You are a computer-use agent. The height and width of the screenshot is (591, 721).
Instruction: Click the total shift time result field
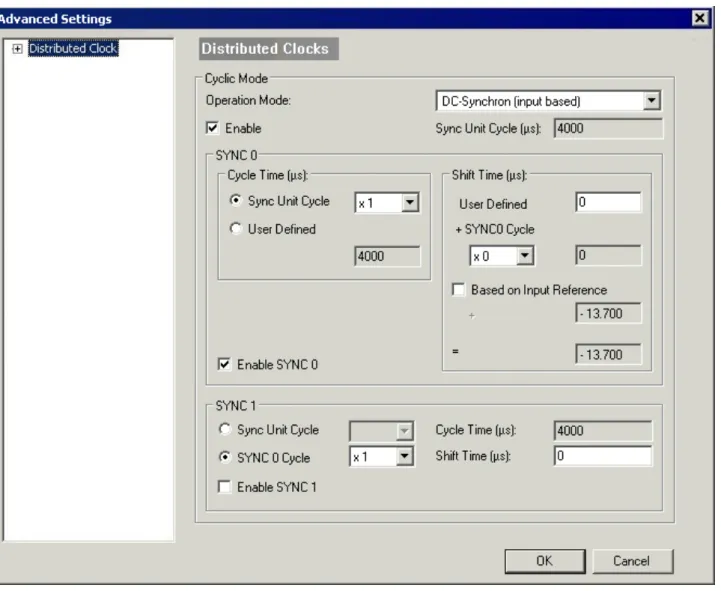tap(608, 354)
